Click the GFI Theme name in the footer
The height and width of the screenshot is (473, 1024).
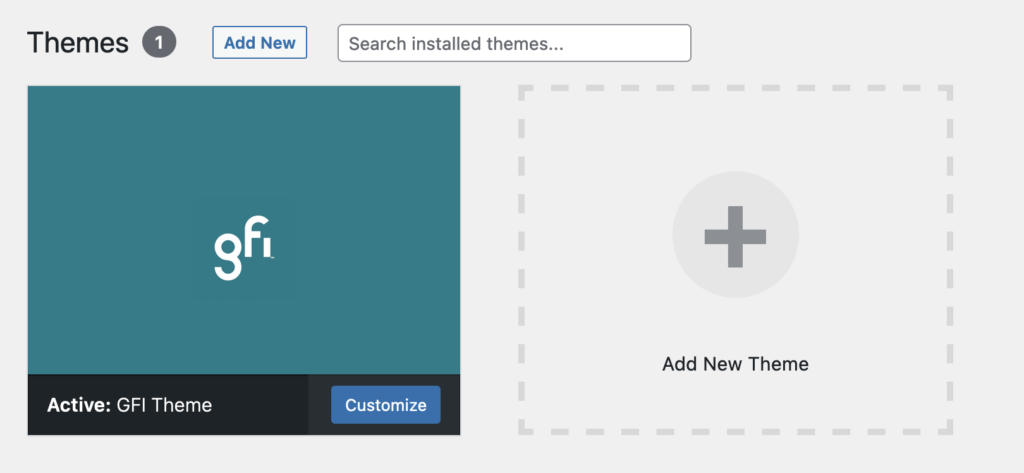(x=165, y=405)
